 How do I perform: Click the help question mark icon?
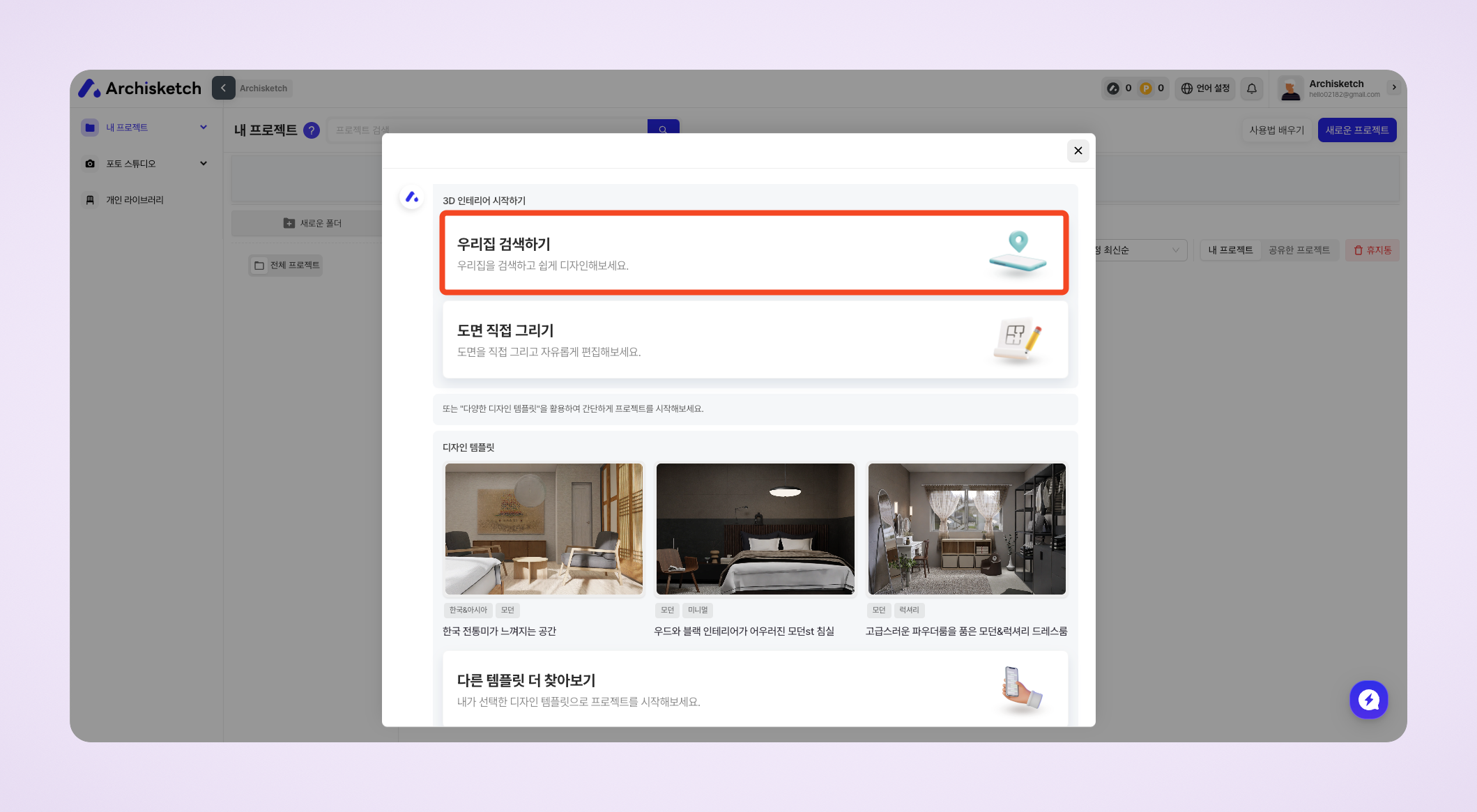pyautogui.click(x=312, y=130)
